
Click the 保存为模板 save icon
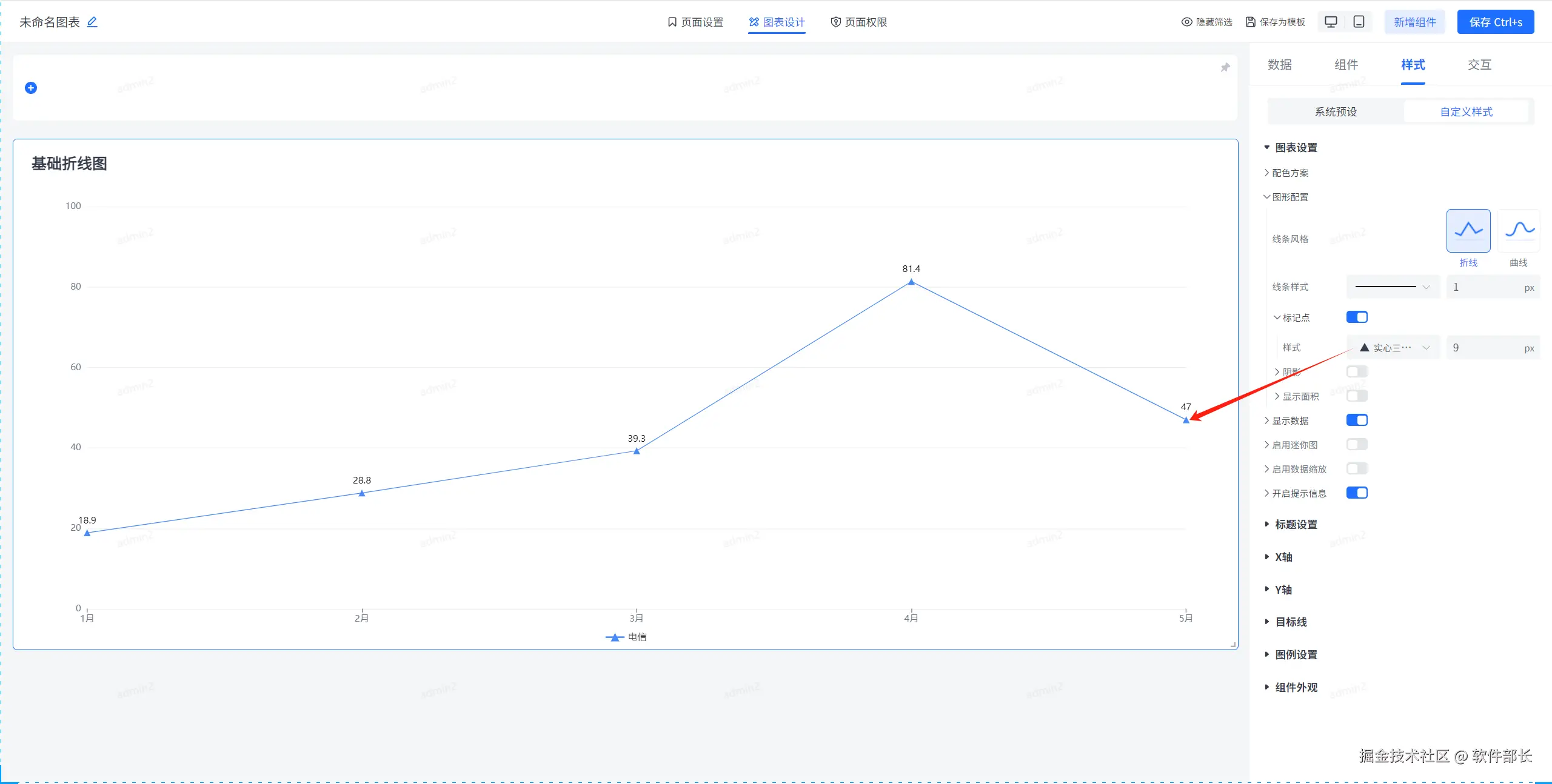(x=1251, y=22)
